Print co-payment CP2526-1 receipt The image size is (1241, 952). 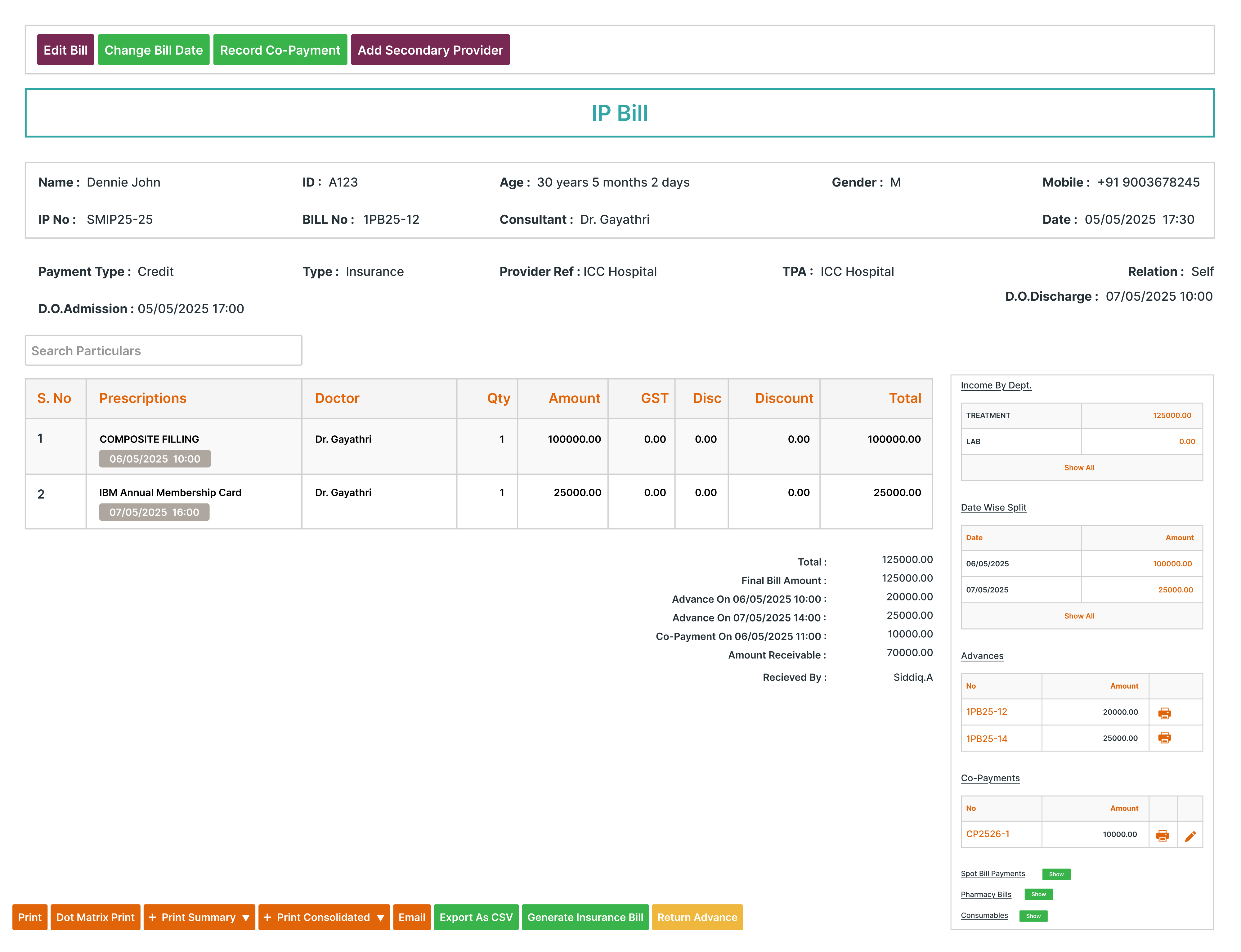click(x=1162, y=835)
